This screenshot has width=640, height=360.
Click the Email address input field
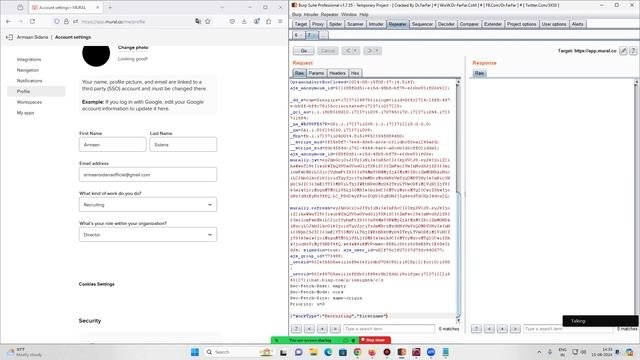click(x=148, y=175)
